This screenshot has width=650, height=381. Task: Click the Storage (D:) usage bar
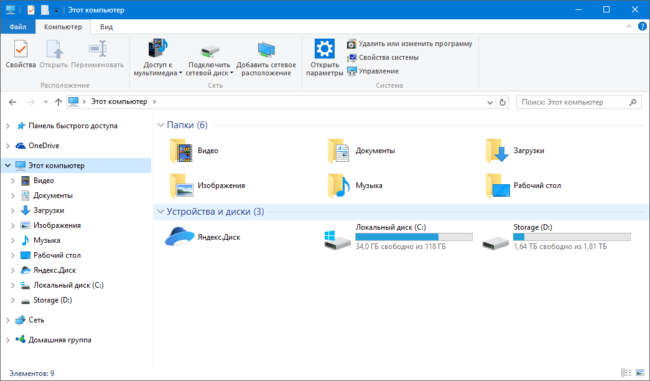point(572,237)
